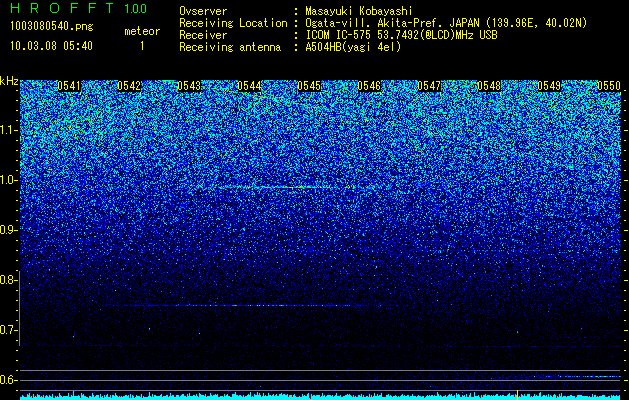The image size is (629, 400).
Task: Click the 0547 time marker
Action: coord(429,86)
